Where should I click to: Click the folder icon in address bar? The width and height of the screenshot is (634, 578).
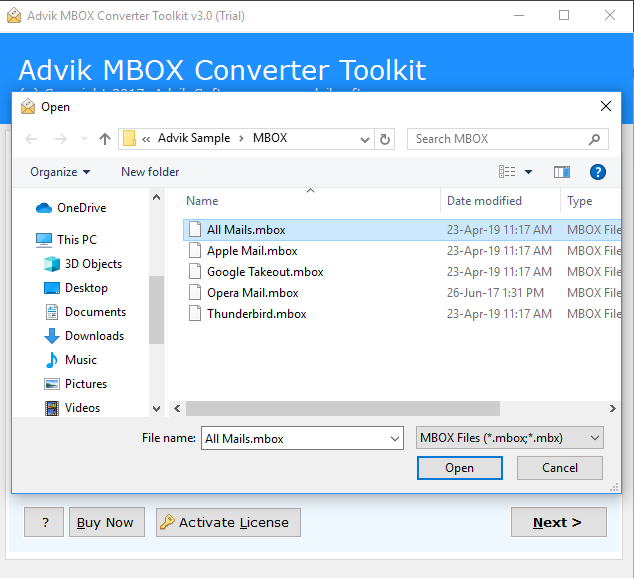click(x=129, y=138)
